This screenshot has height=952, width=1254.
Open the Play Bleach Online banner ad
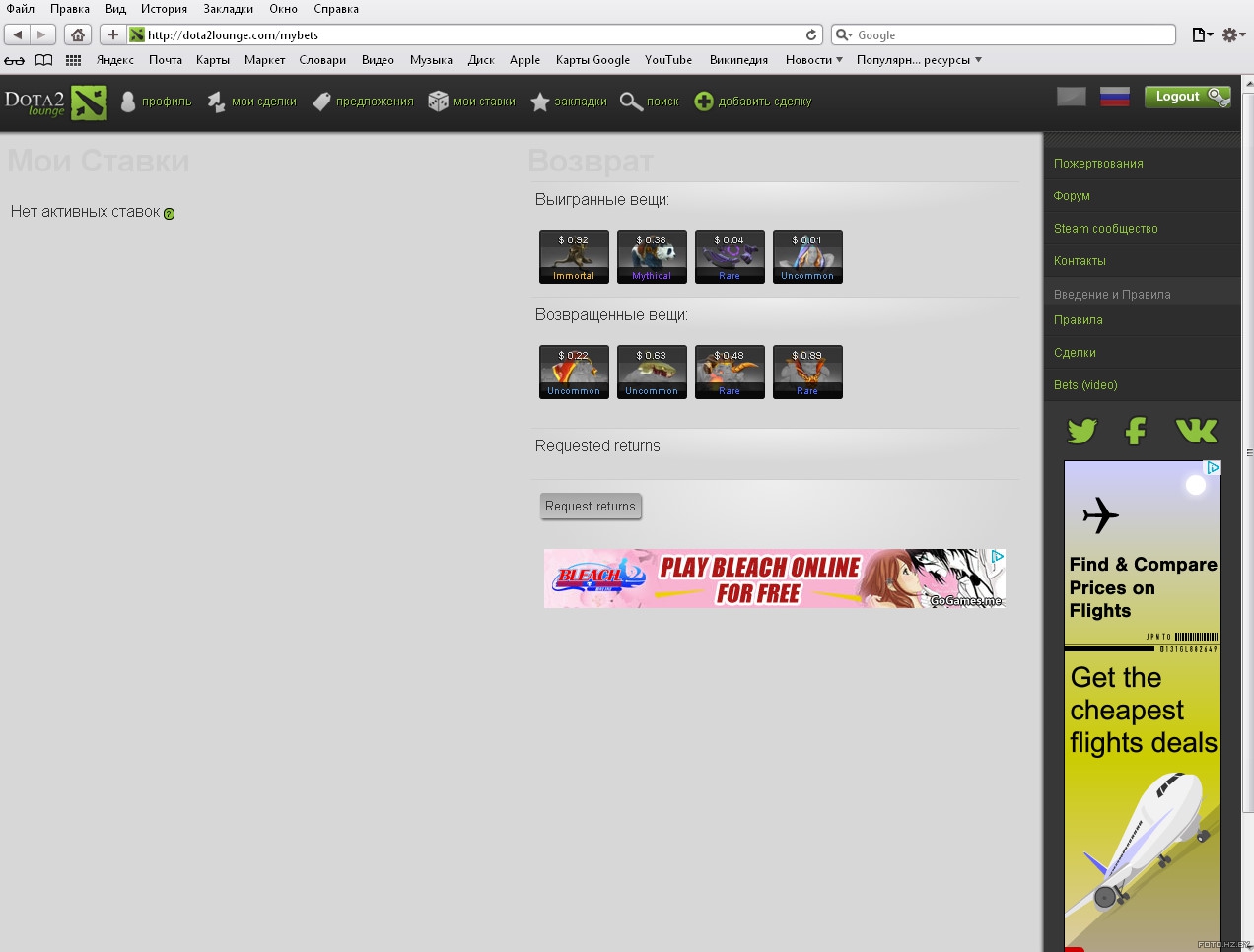(x=775, y=578)
